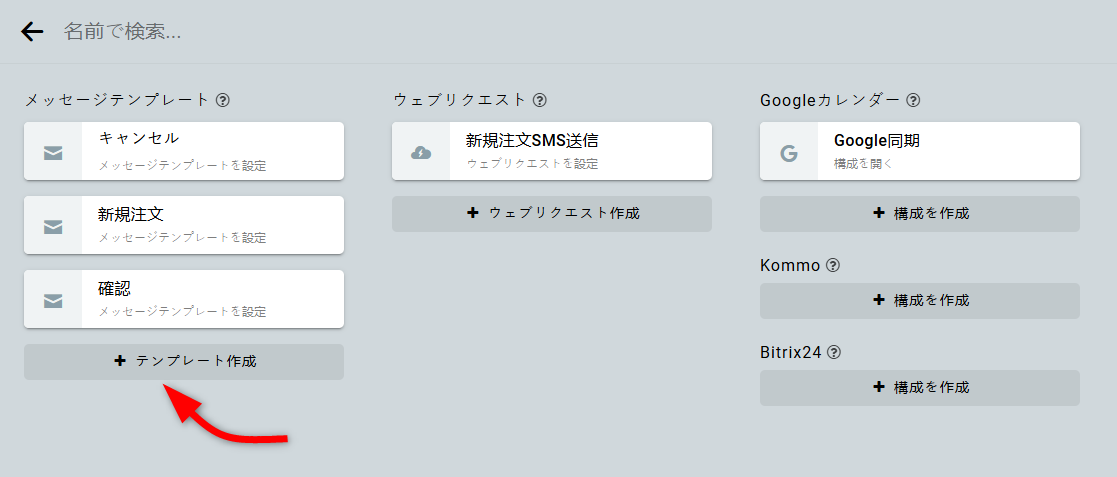Viewport: 1117px width, 477px height.
Task: Click the cloud icon for 新規注文SMS送信
Action: 421,152
